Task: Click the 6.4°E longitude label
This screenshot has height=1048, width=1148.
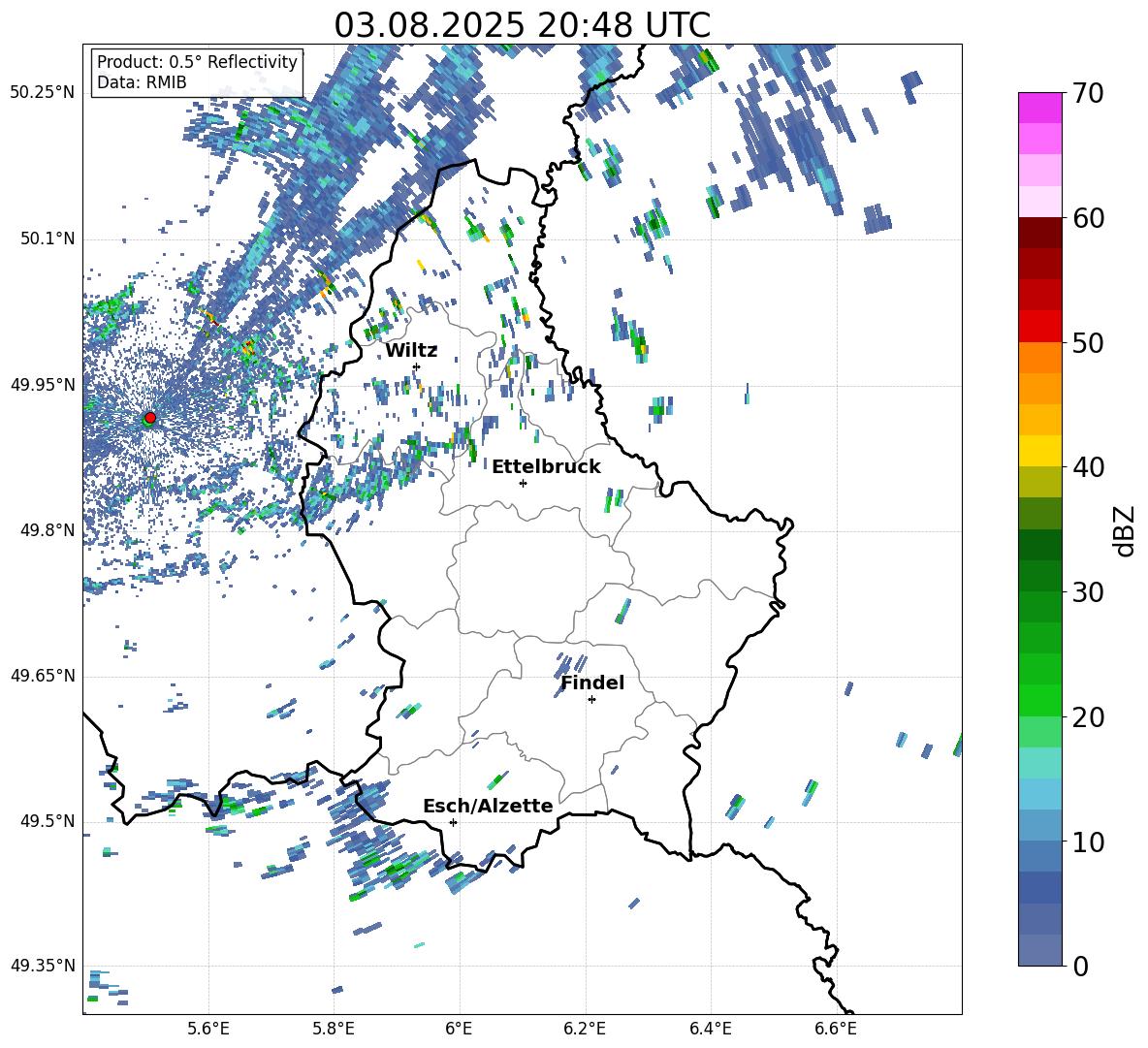Action: click(710, 1030)
